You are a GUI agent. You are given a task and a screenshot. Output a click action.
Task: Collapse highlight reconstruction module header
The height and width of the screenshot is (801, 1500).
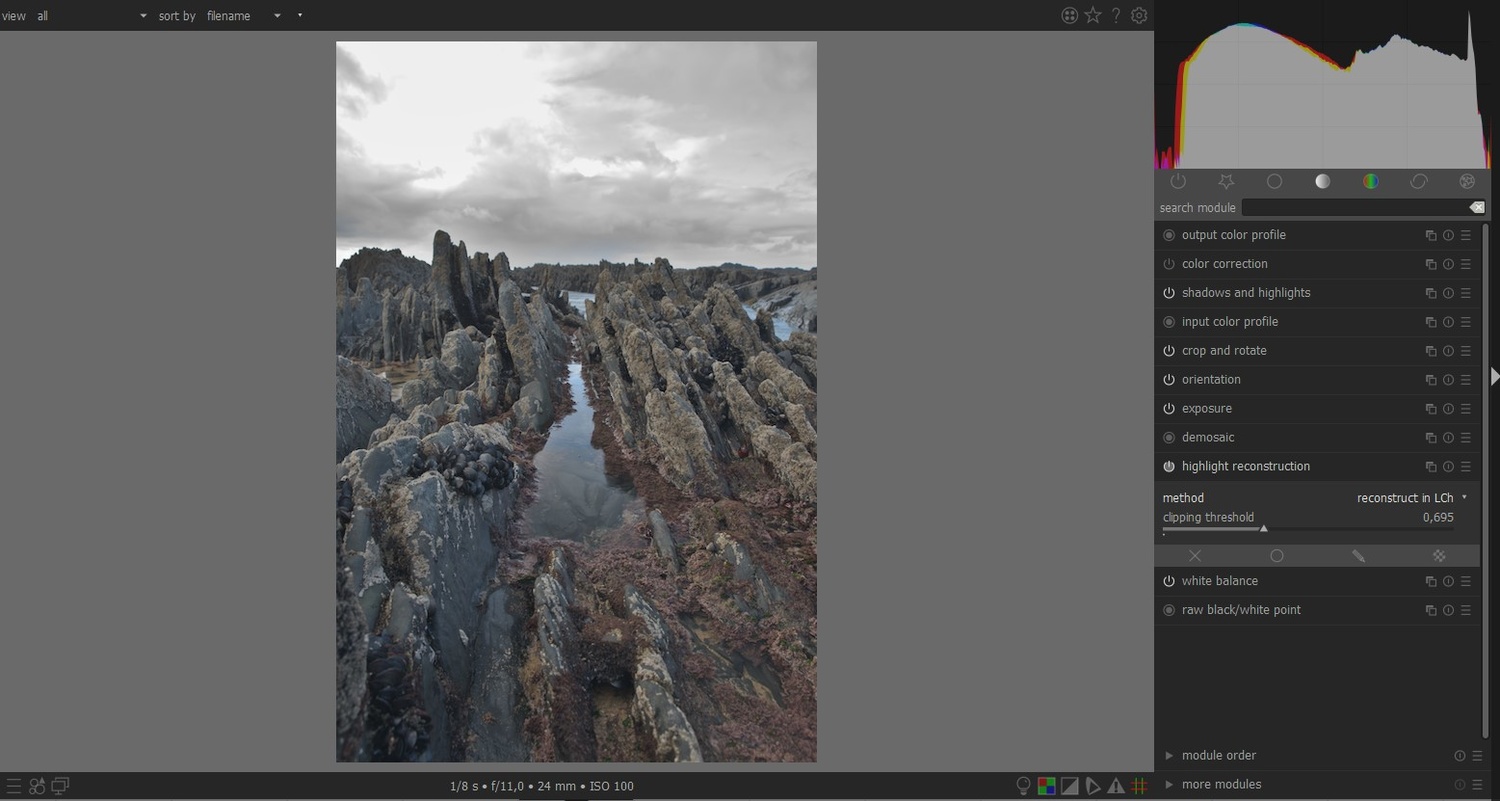click(x=1245, y=467)
